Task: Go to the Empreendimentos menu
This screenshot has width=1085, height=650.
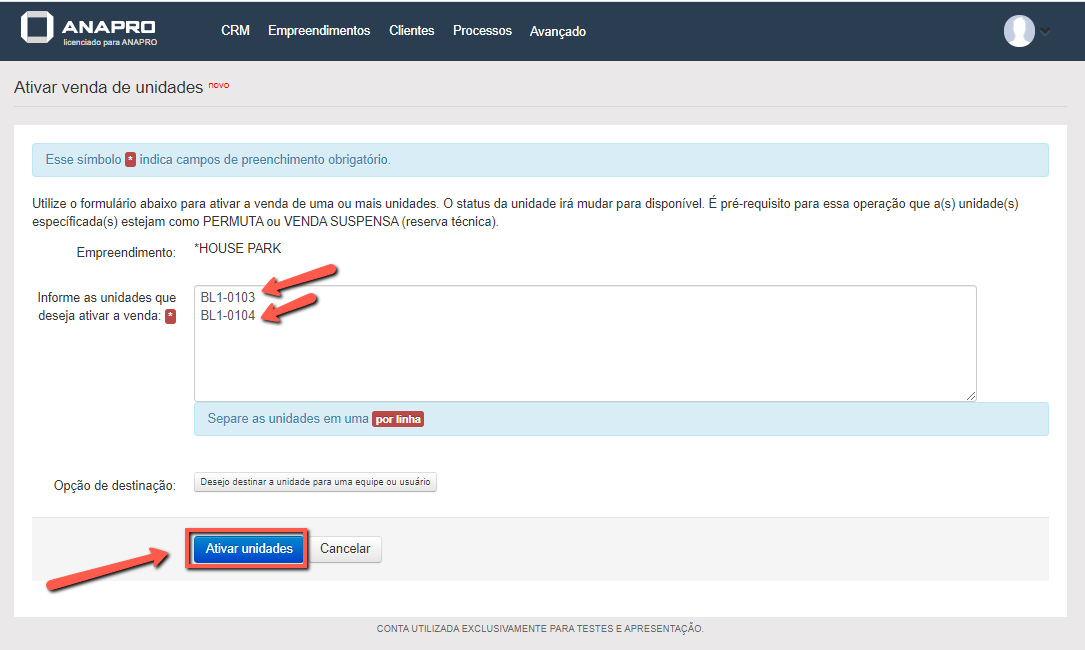Action: click(x=319, y=31)
